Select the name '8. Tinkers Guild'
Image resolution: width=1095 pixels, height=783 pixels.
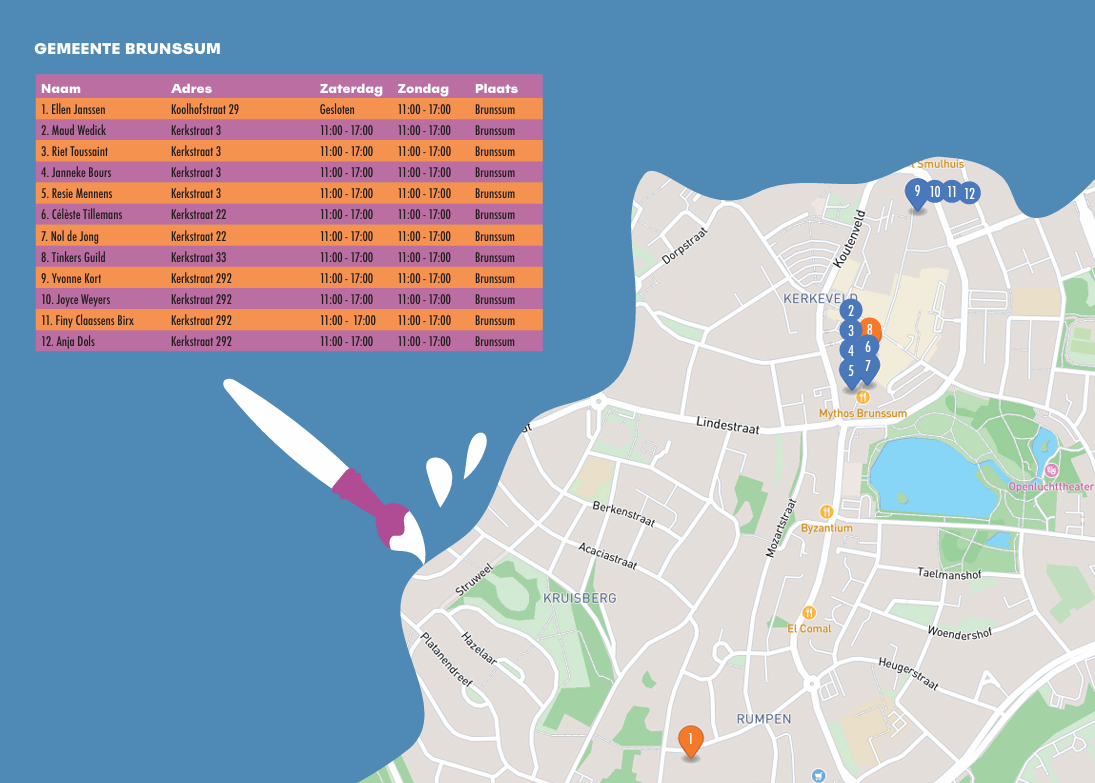73,257
